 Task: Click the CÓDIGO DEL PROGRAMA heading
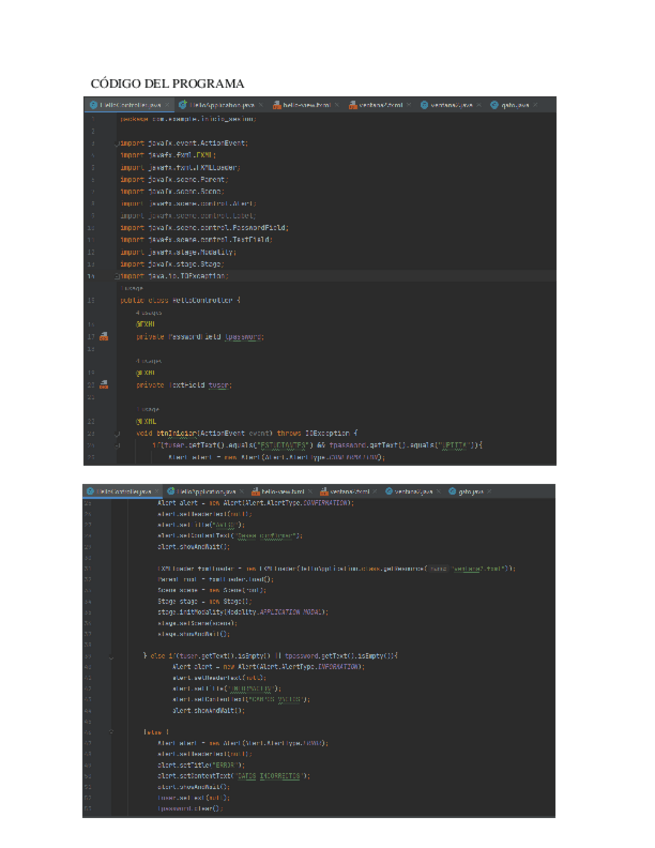tap(167, 82)
